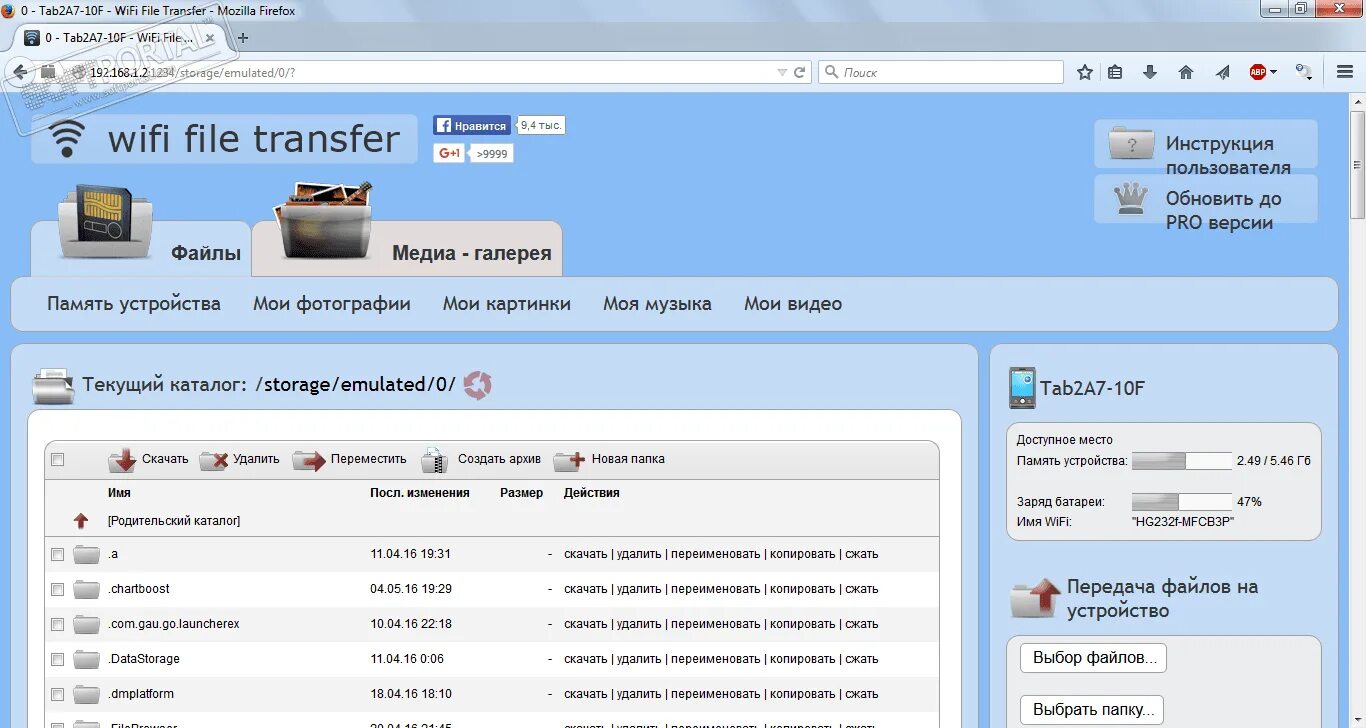Check the box for the .chartboost folder
This screenshot has height=728, width=1366.
click(x=58, y=589)
